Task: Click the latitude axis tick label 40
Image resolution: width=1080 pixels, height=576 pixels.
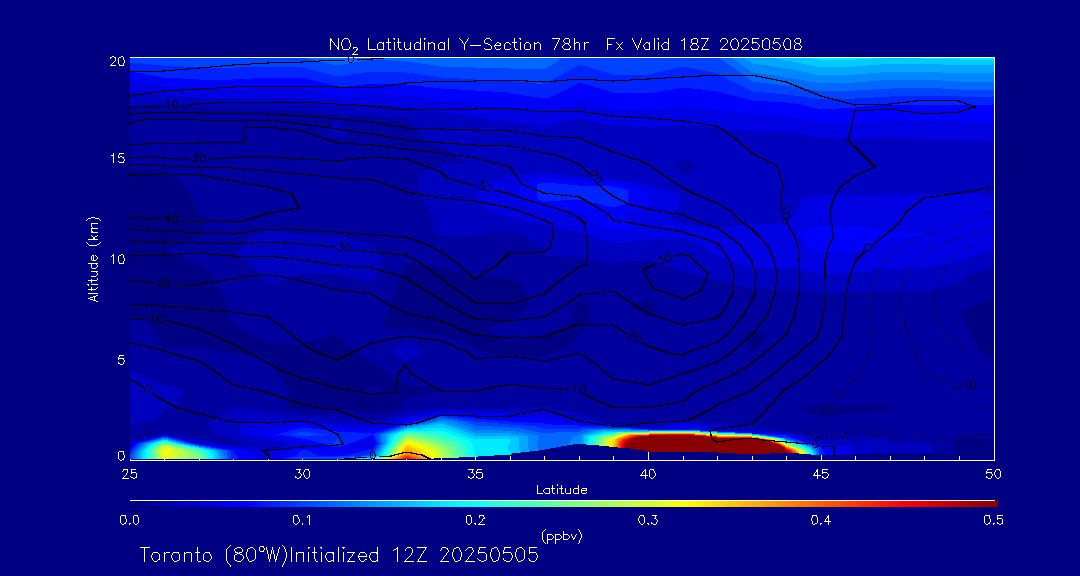Action: [648, 474]
